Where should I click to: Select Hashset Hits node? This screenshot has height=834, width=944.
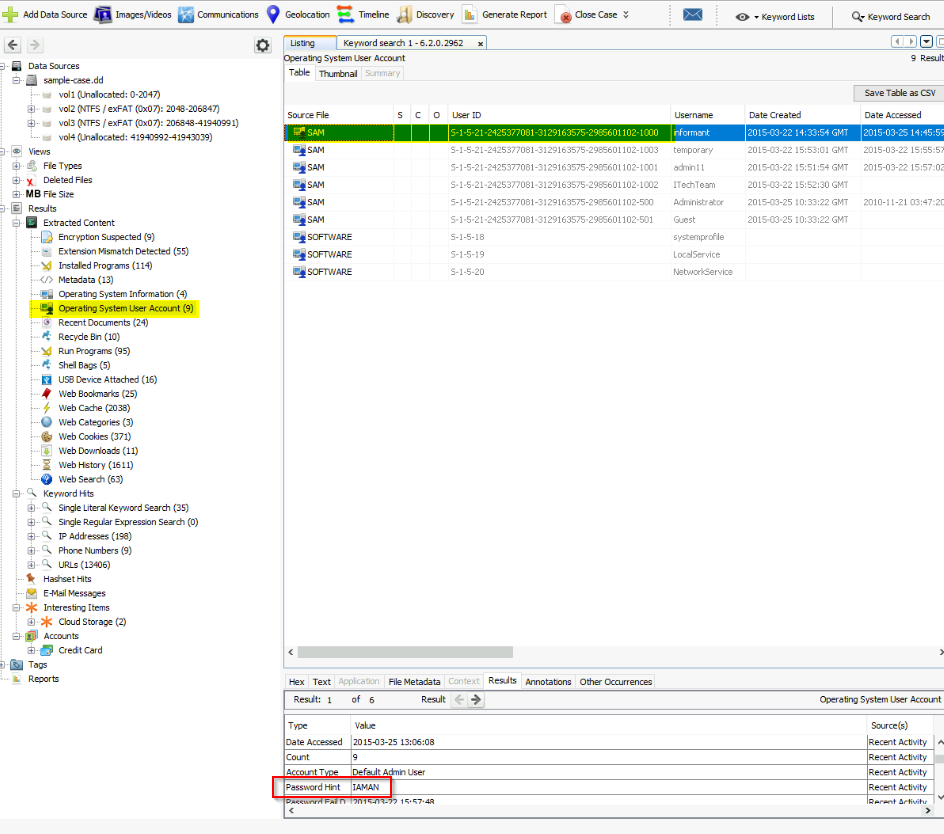[x=67, y=579]
